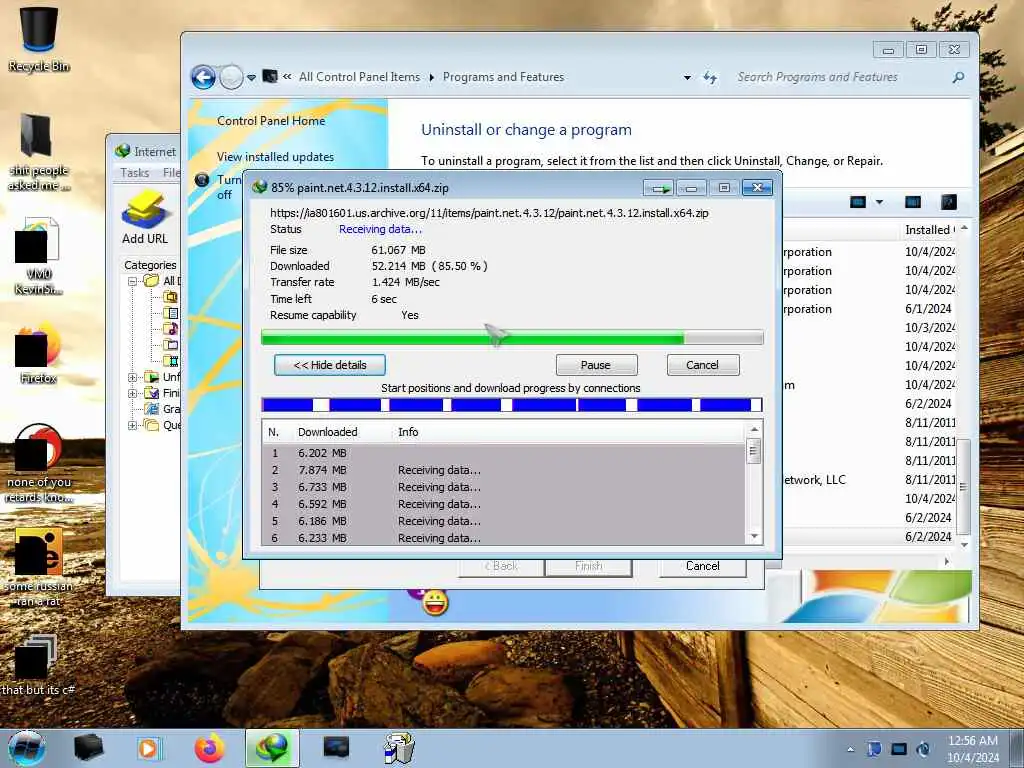Screen dimensions: 1024x768
Task: Open Firefox from the taskbar
Action: click(x=210, y=748)
